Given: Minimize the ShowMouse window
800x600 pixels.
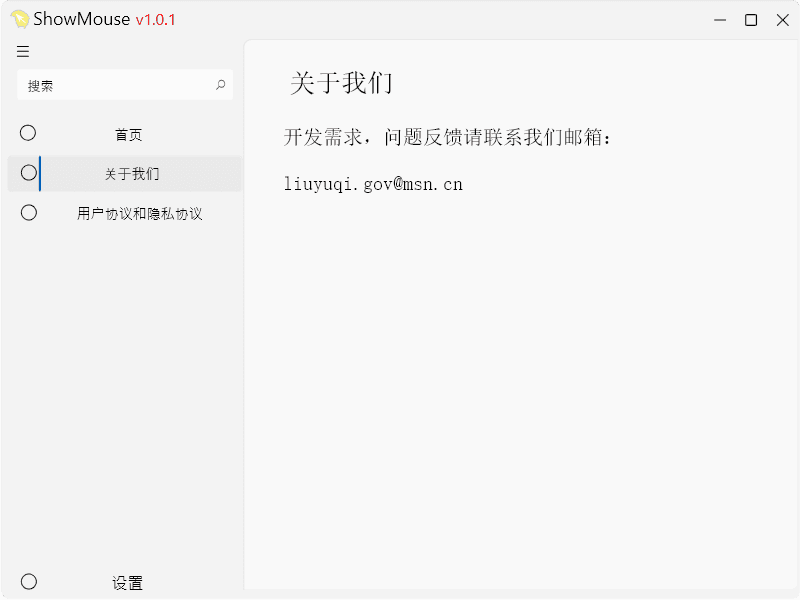Looking at the screenshot, I should pyautogui.click(x=720, y=20).
